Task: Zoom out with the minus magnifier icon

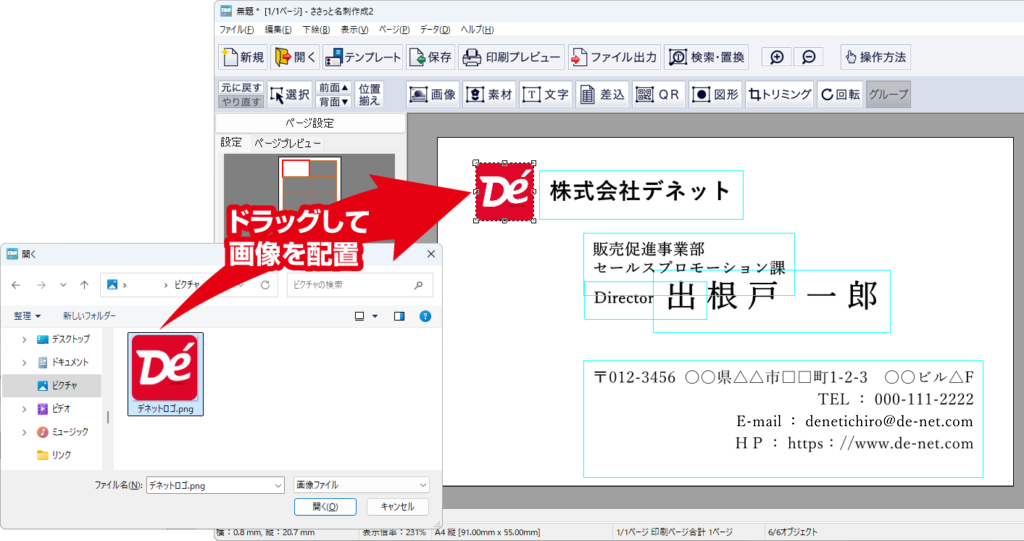Action: click(x=808, y=57)
